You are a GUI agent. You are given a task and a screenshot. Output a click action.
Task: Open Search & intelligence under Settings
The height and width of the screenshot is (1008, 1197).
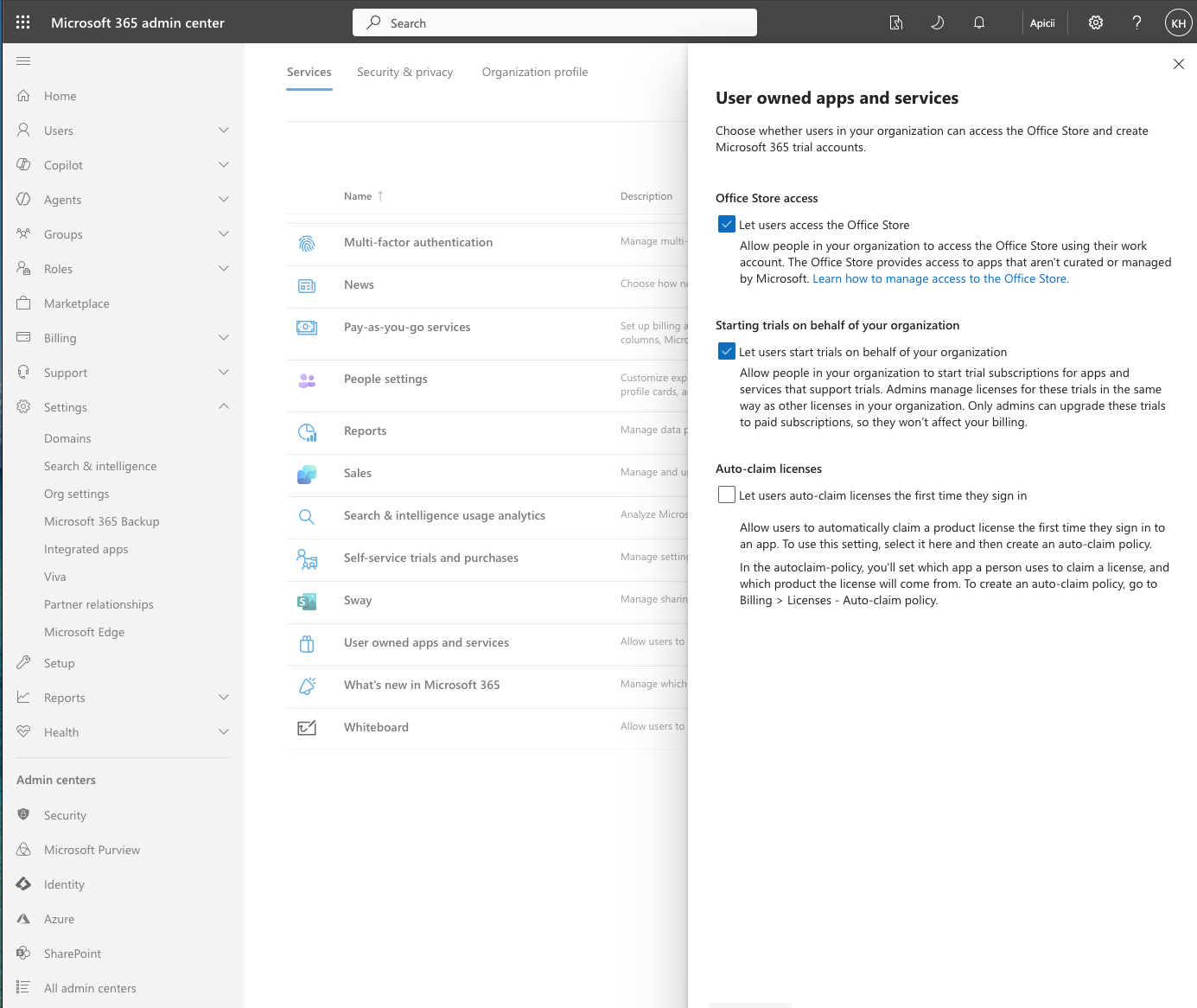(x=100, y=466)
